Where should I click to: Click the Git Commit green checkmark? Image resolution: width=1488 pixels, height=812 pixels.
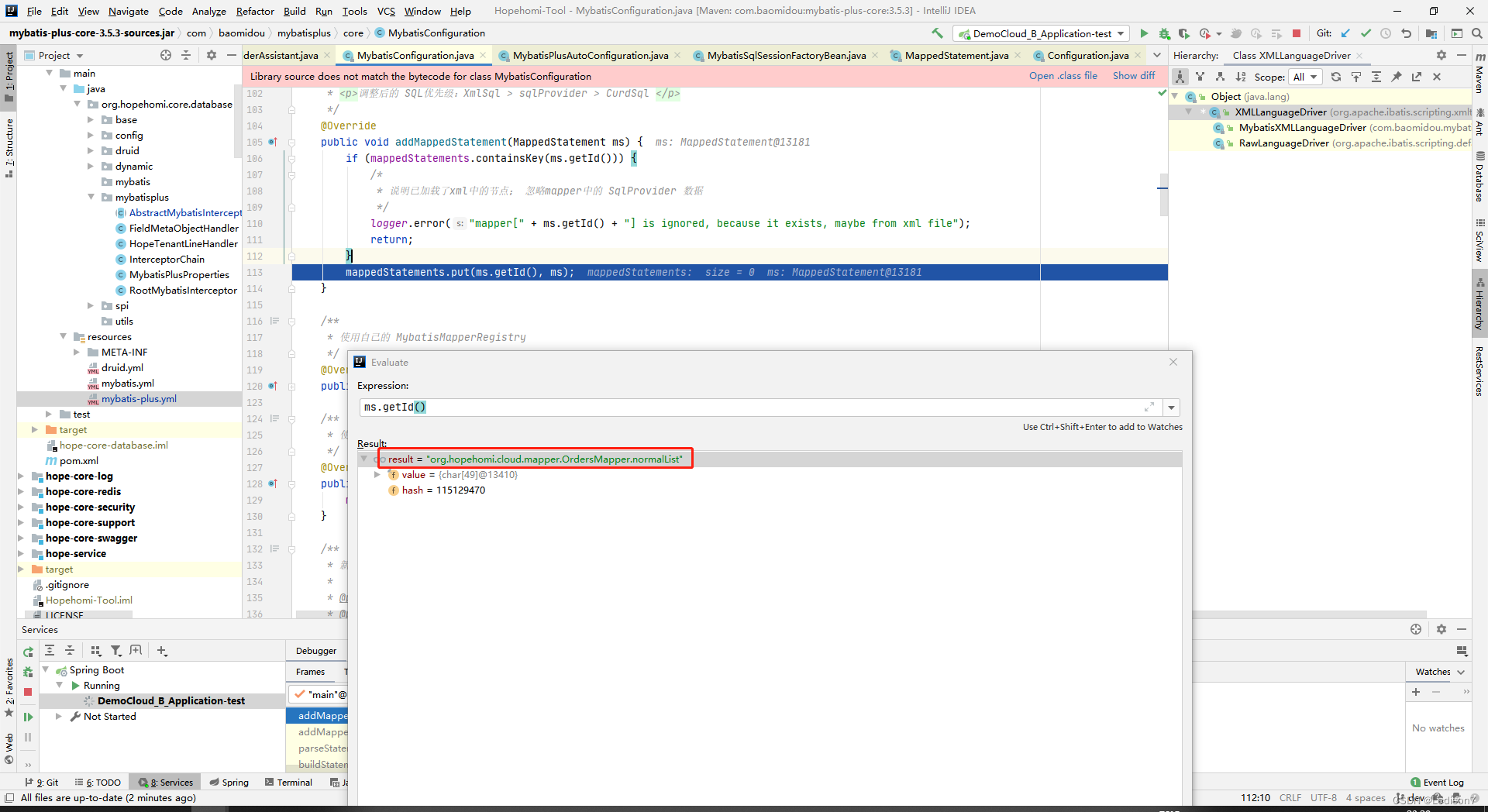point(1366,33)
